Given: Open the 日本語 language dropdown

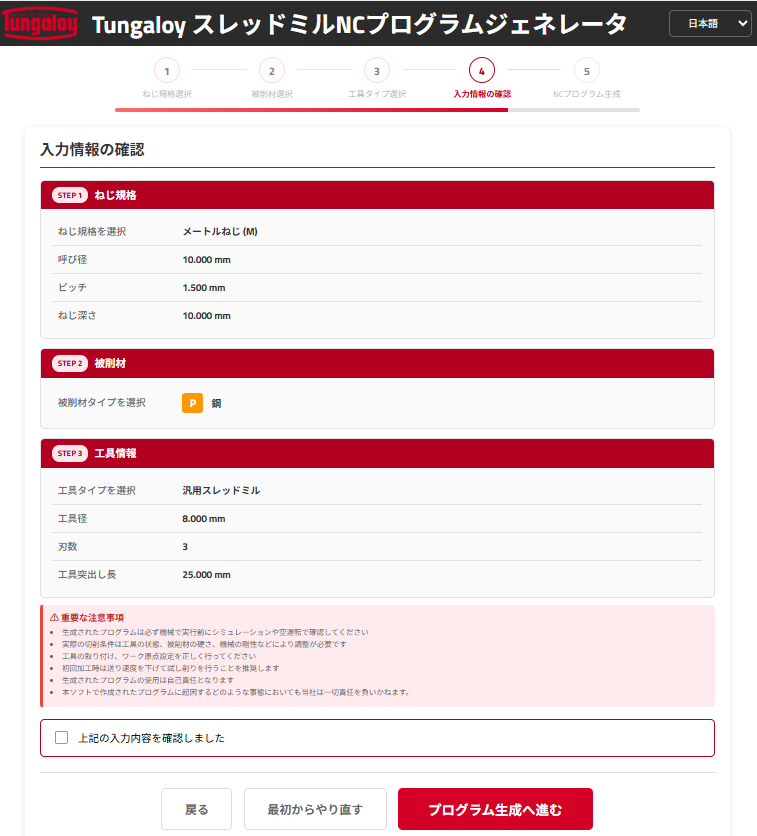Looking at the screenshot, I should [709, 23].
